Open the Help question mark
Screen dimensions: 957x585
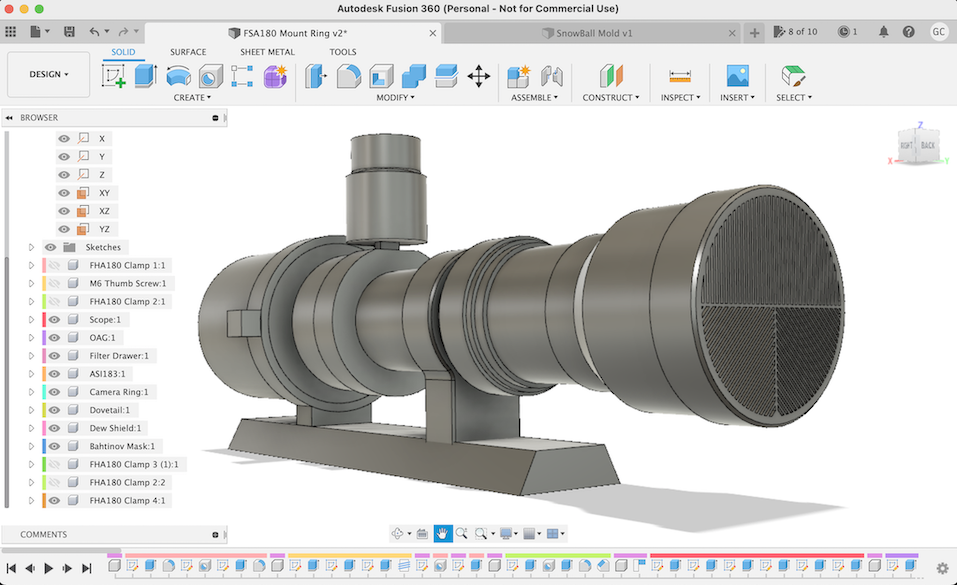tap(908, 32)
